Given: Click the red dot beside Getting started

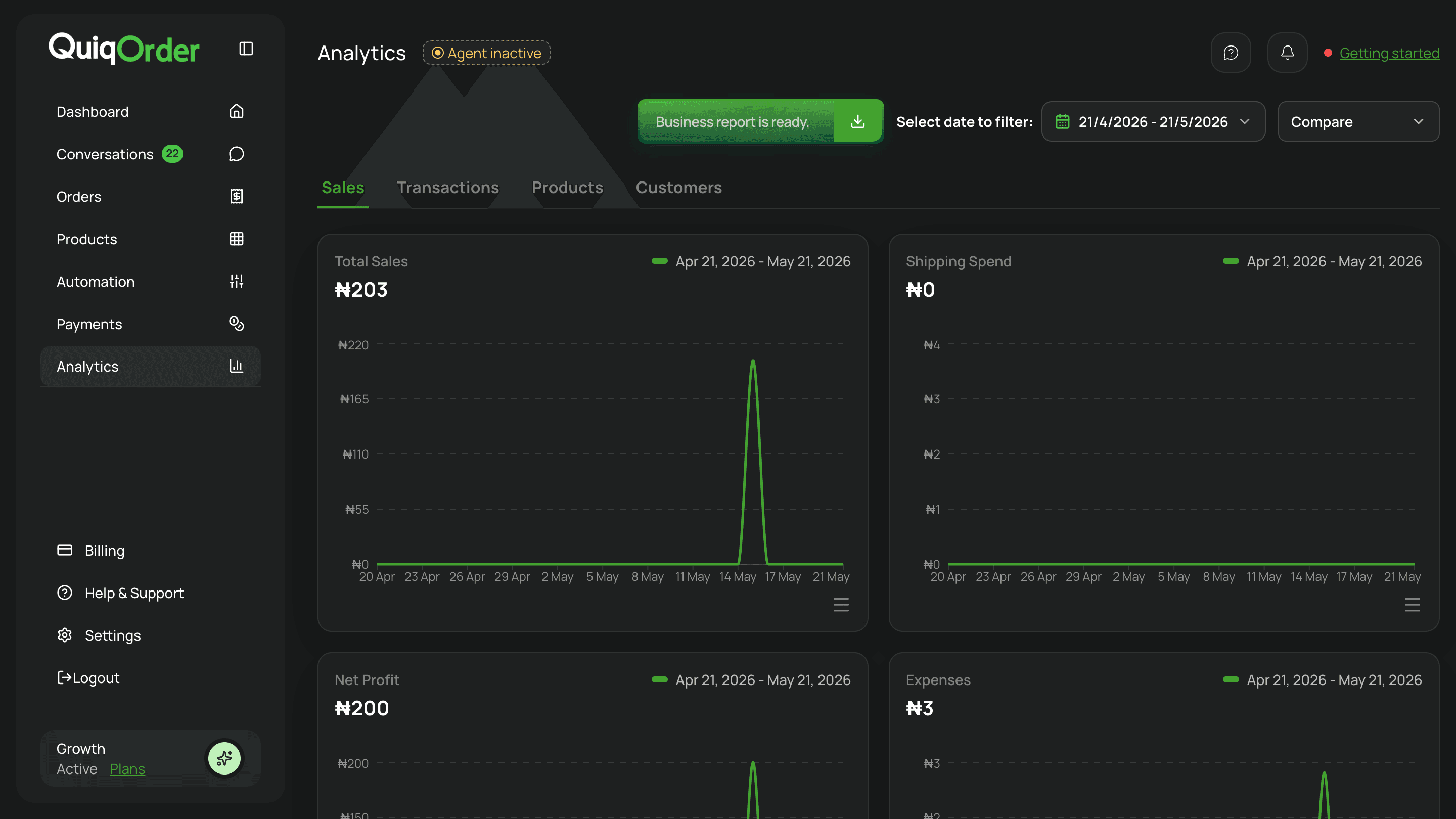Looking at the screenshot, I should [1328, 53].
